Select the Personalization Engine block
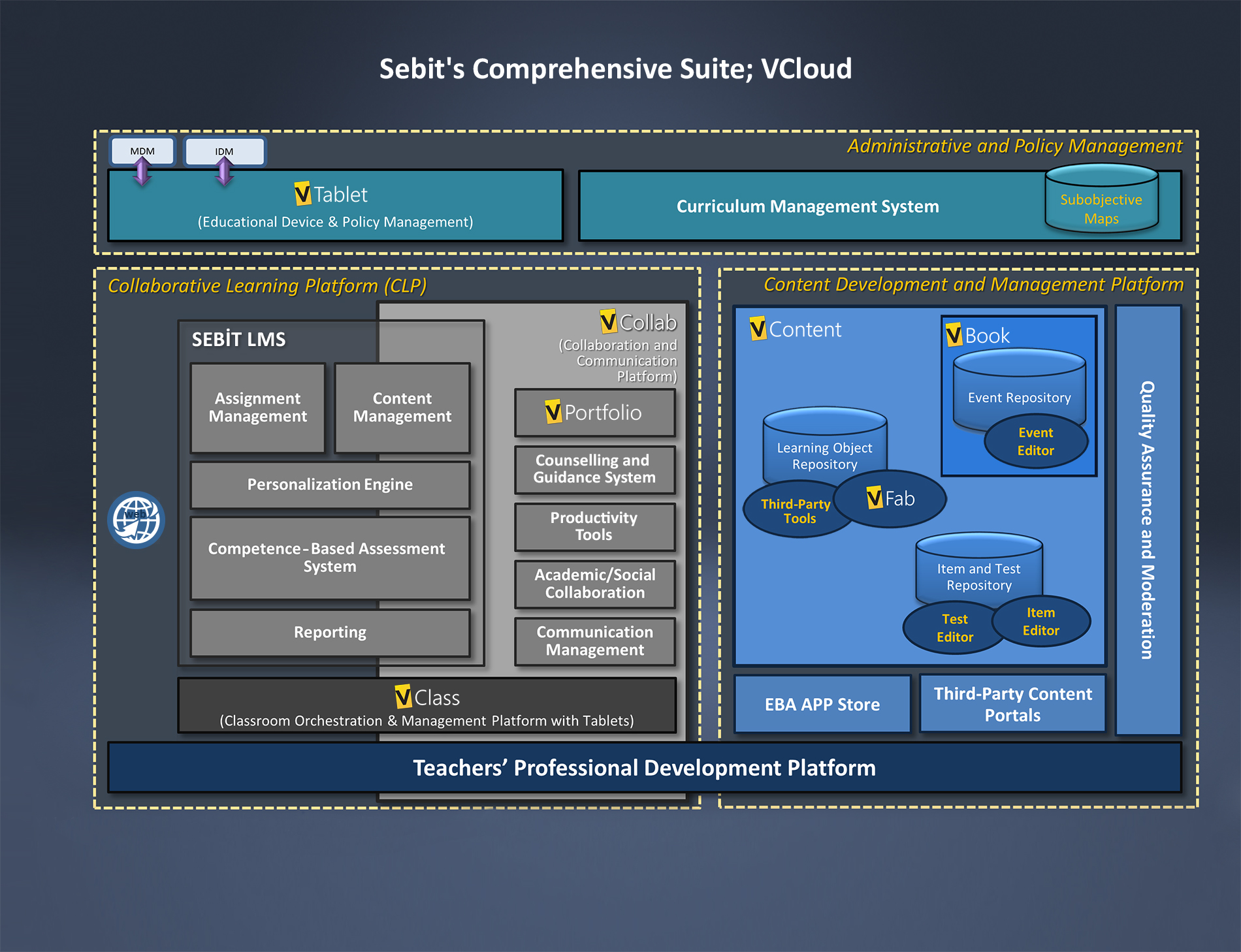The width and height of the screenshot is (1241, 952). 330,484
